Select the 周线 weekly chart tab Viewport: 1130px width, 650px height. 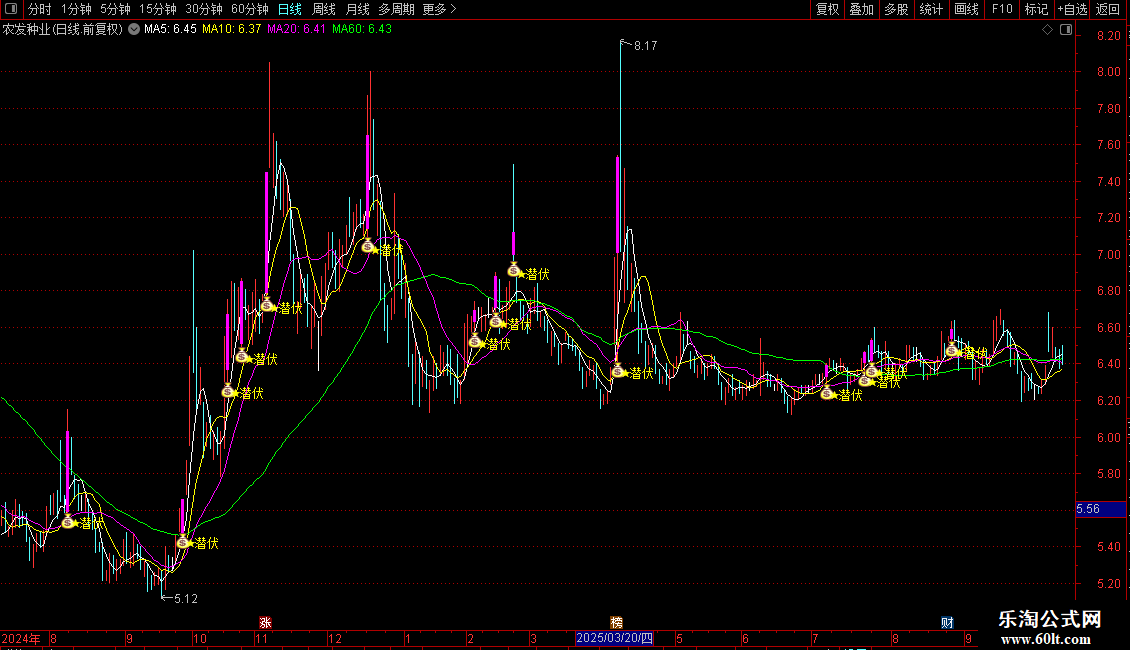pyautogui.click(x=324, y=9)
